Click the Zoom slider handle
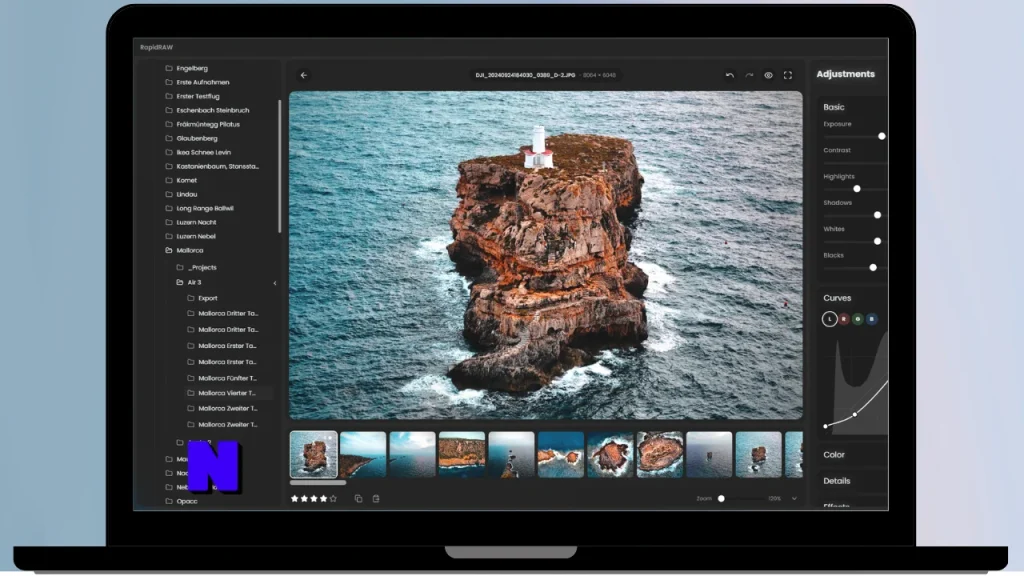 point(721,498)
